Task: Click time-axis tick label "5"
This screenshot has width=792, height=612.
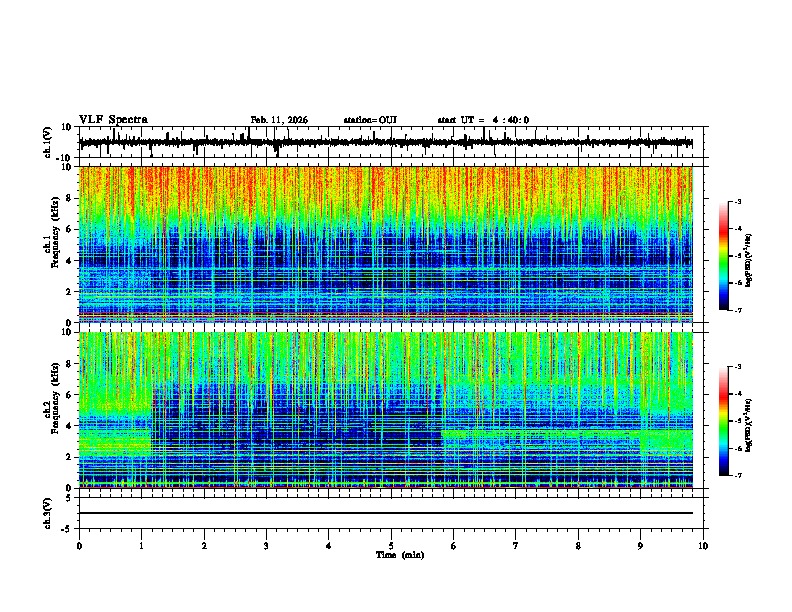Action: coord(391,546)
